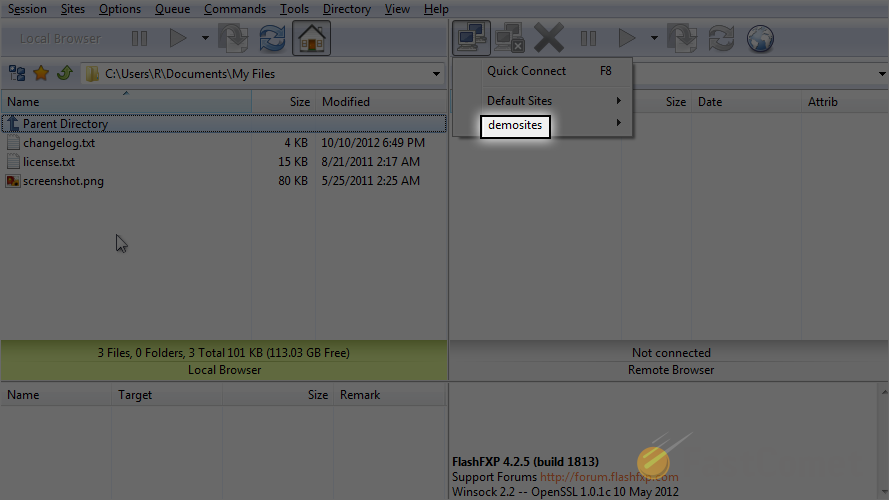Select the changelog.txt file

click(x=59, y=143)
